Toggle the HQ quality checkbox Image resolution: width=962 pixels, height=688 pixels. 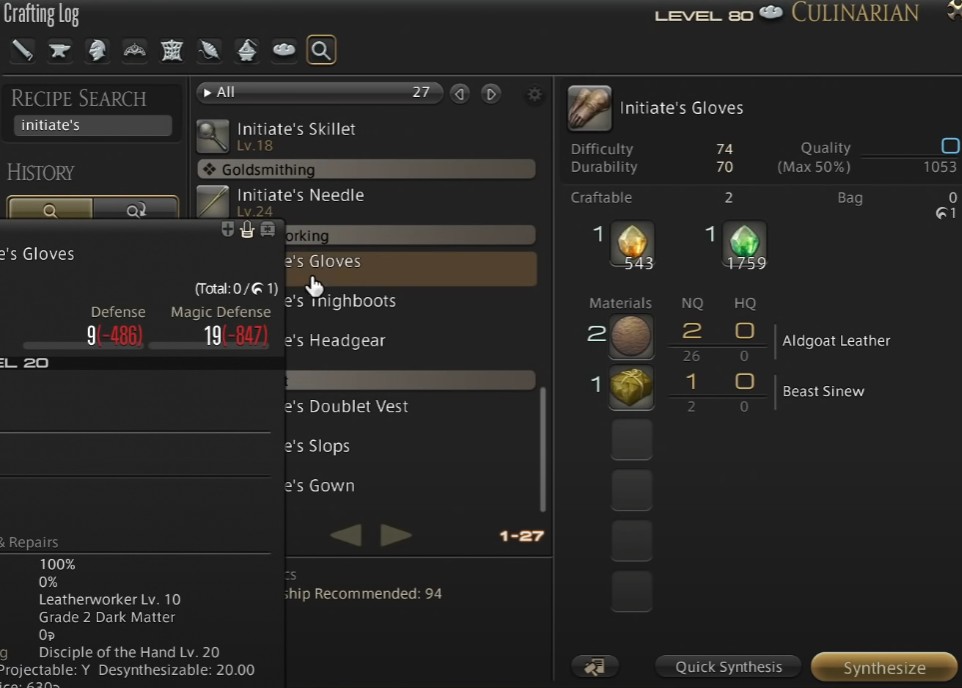[x=950, y=145]
